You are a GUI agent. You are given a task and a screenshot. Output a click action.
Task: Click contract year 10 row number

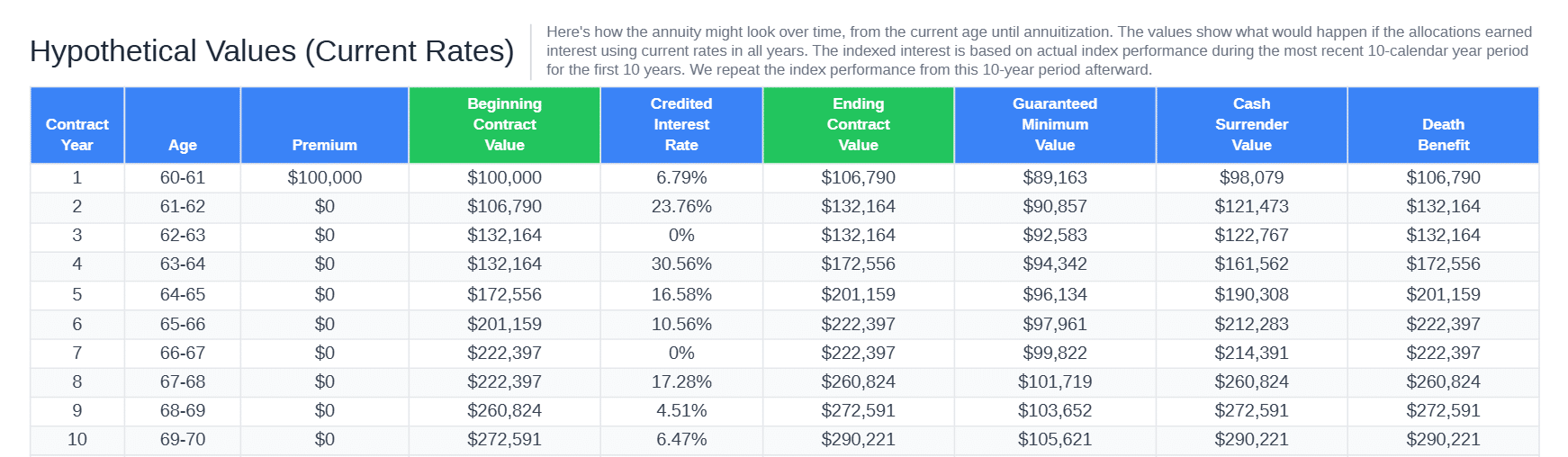pos(77,440)
